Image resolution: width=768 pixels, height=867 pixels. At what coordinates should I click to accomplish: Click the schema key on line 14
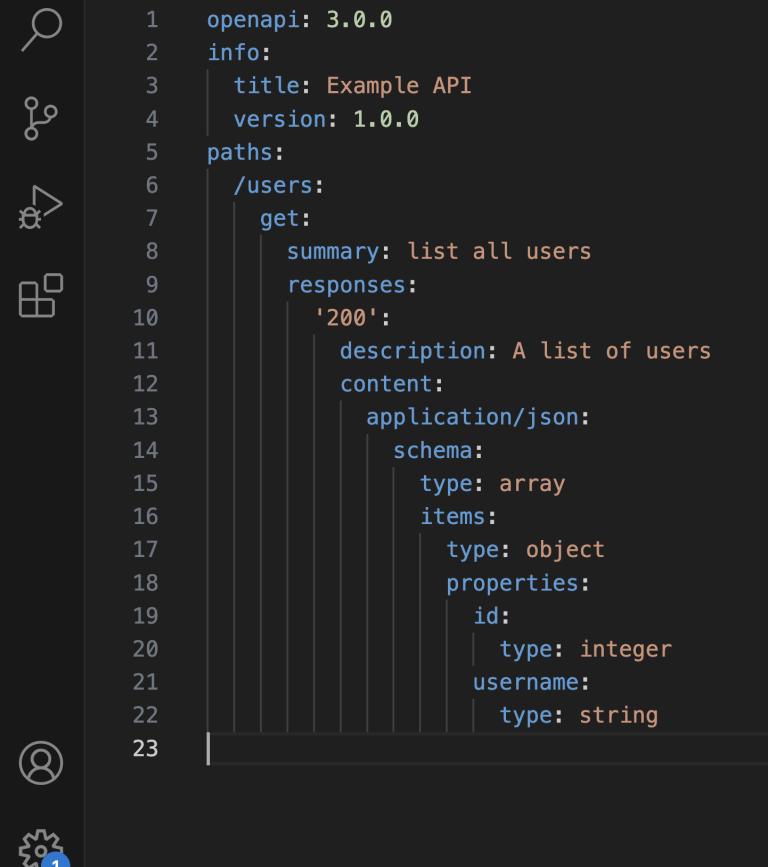(432, 449)
